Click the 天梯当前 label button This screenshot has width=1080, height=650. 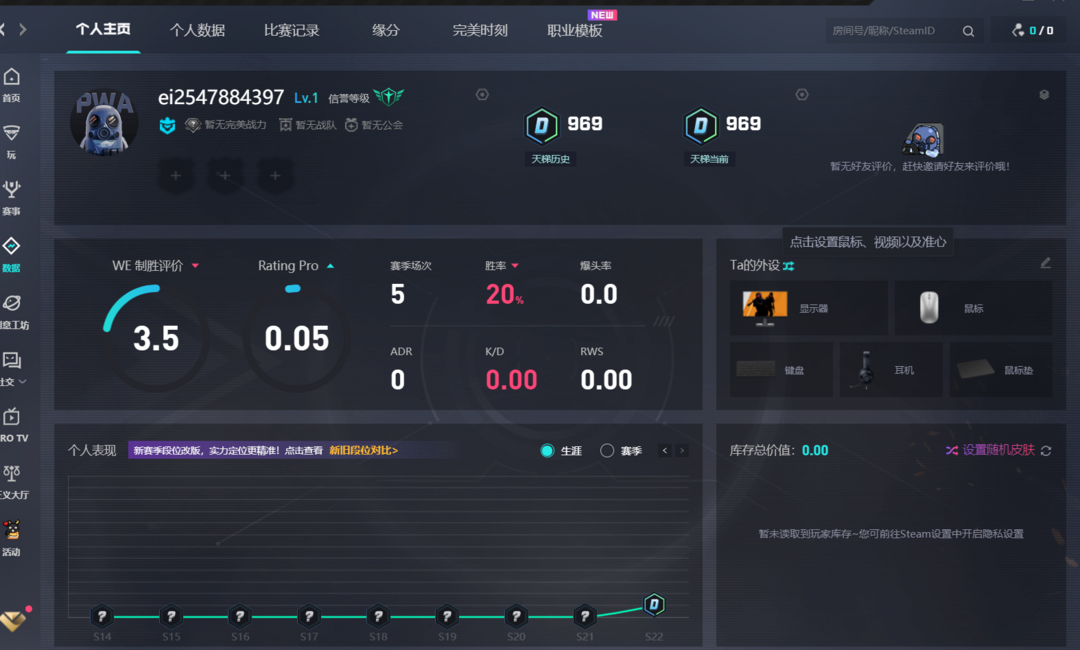coord(709,159)
